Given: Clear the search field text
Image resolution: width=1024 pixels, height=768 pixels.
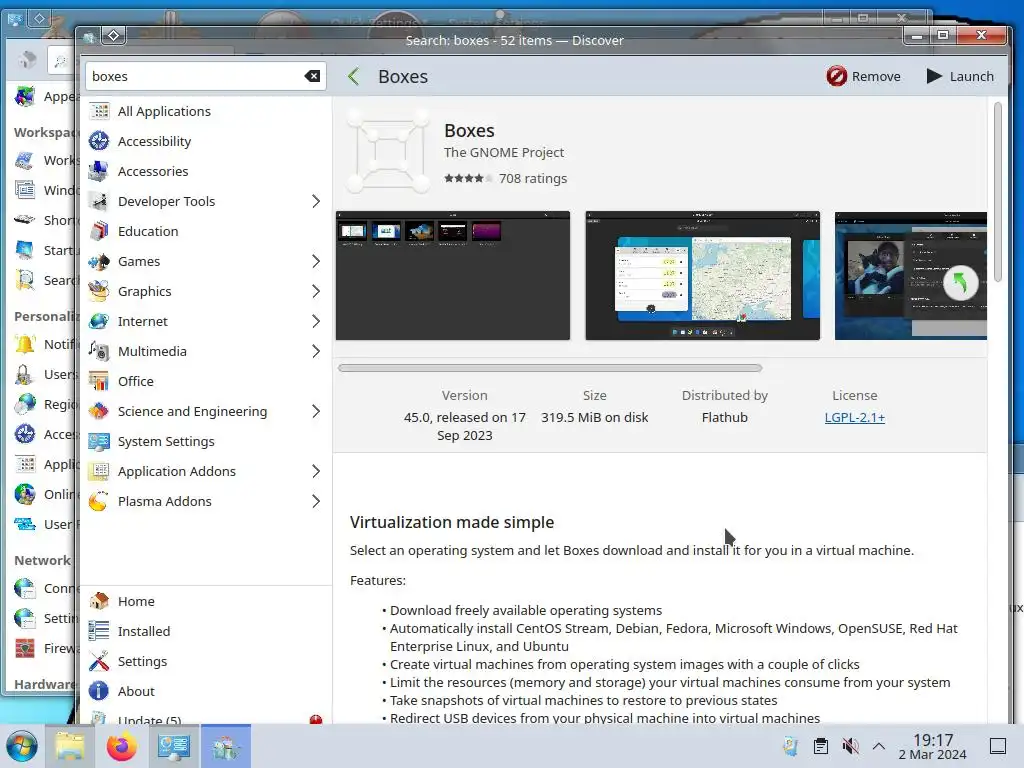Looking at the screenshot, I should tap(313, 76).
